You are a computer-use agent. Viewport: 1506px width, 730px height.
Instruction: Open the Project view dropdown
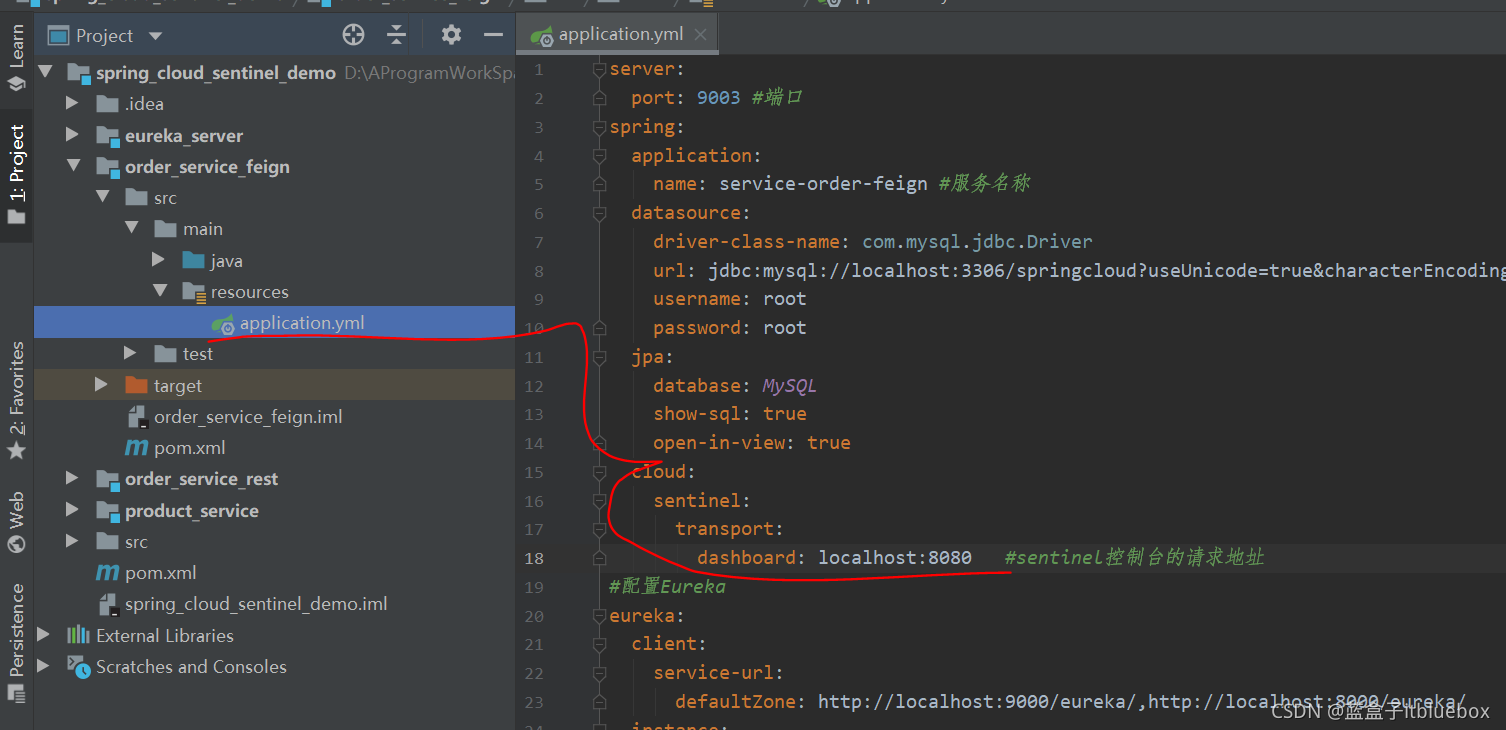(155, 36)
